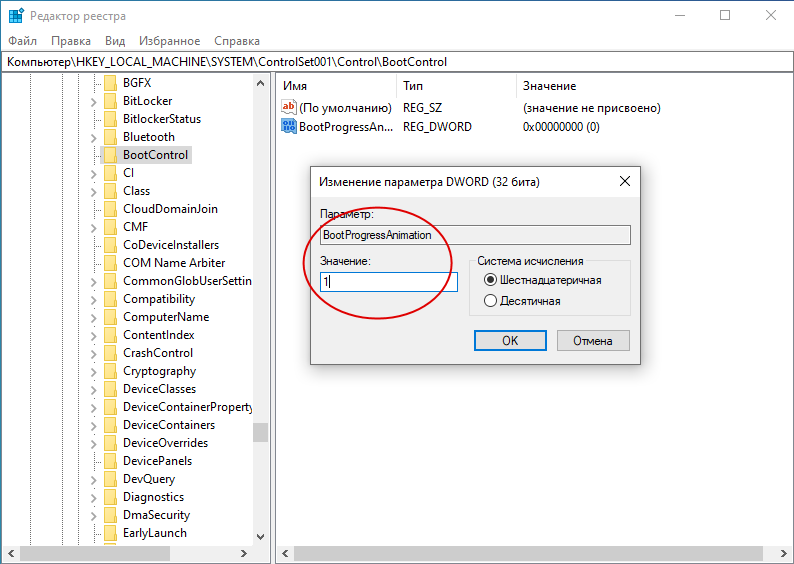Click the Тип column header
Screen dimensions: 794x564
456,86
